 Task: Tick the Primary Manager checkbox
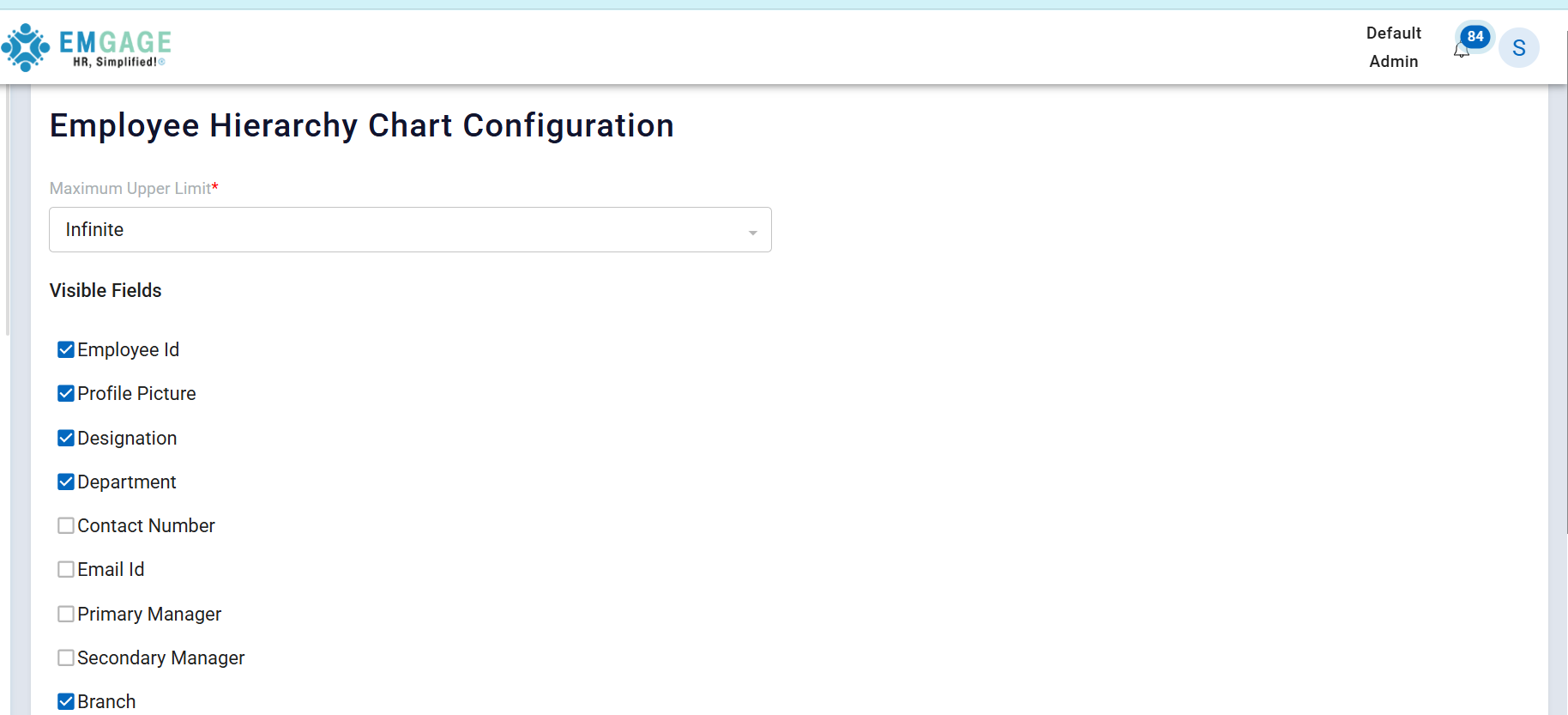pyautogui.click(x=66, y=614)
